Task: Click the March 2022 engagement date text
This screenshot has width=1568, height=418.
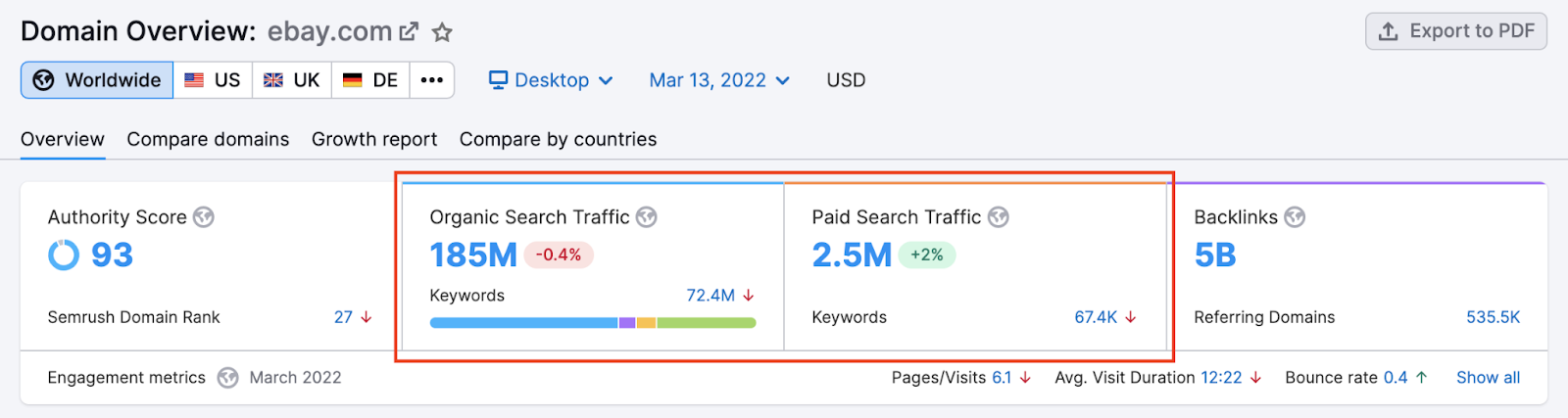Action: (x=296, y=378)
